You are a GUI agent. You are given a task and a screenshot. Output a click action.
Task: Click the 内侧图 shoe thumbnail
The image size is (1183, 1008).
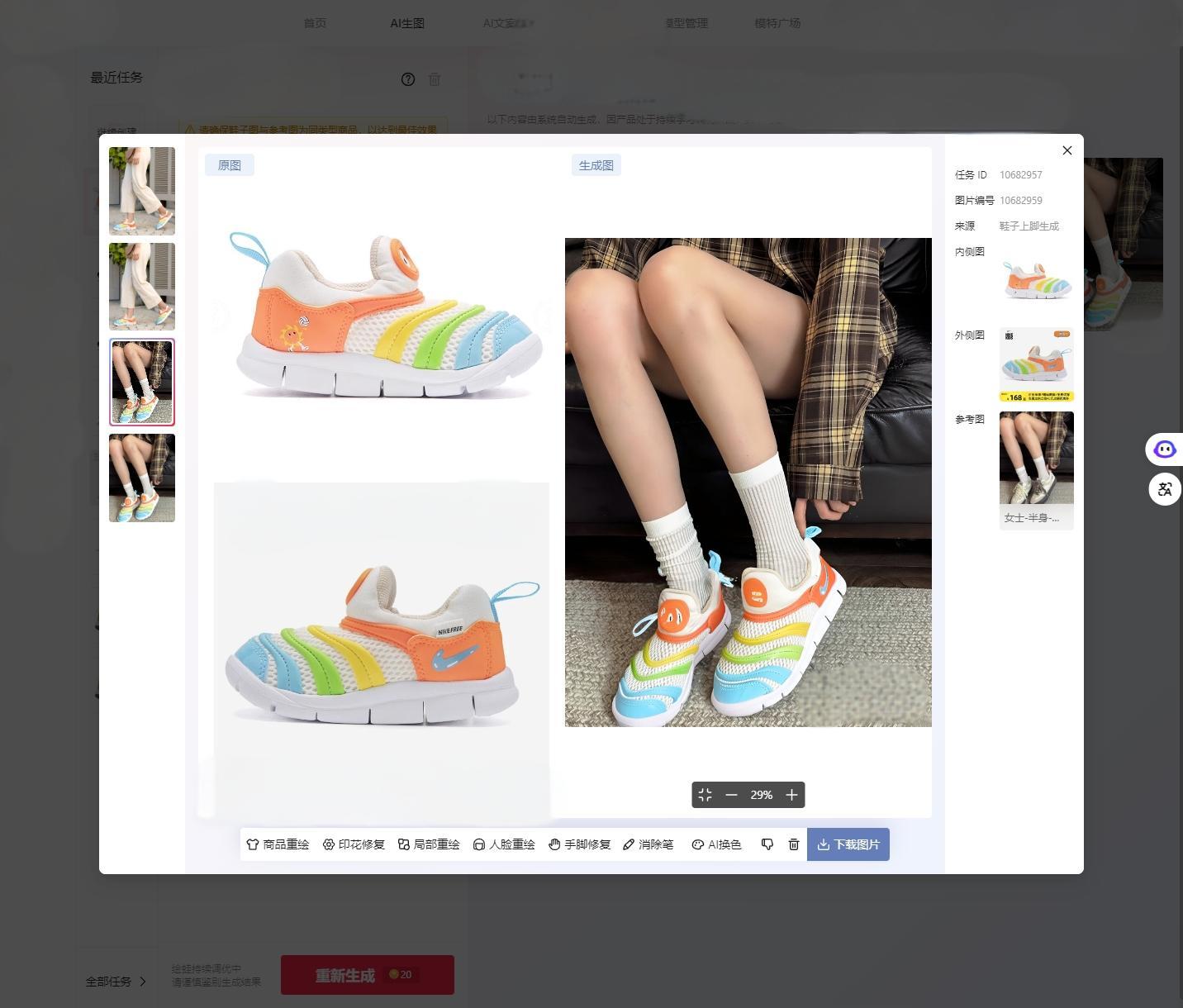(x=1037, y=280)
